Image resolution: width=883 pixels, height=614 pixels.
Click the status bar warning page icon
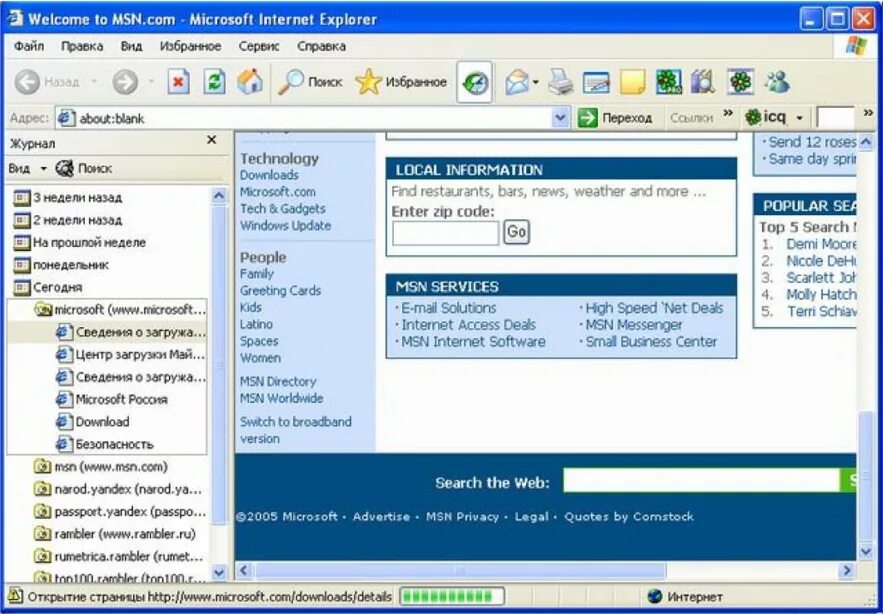[x=15, y=596]
